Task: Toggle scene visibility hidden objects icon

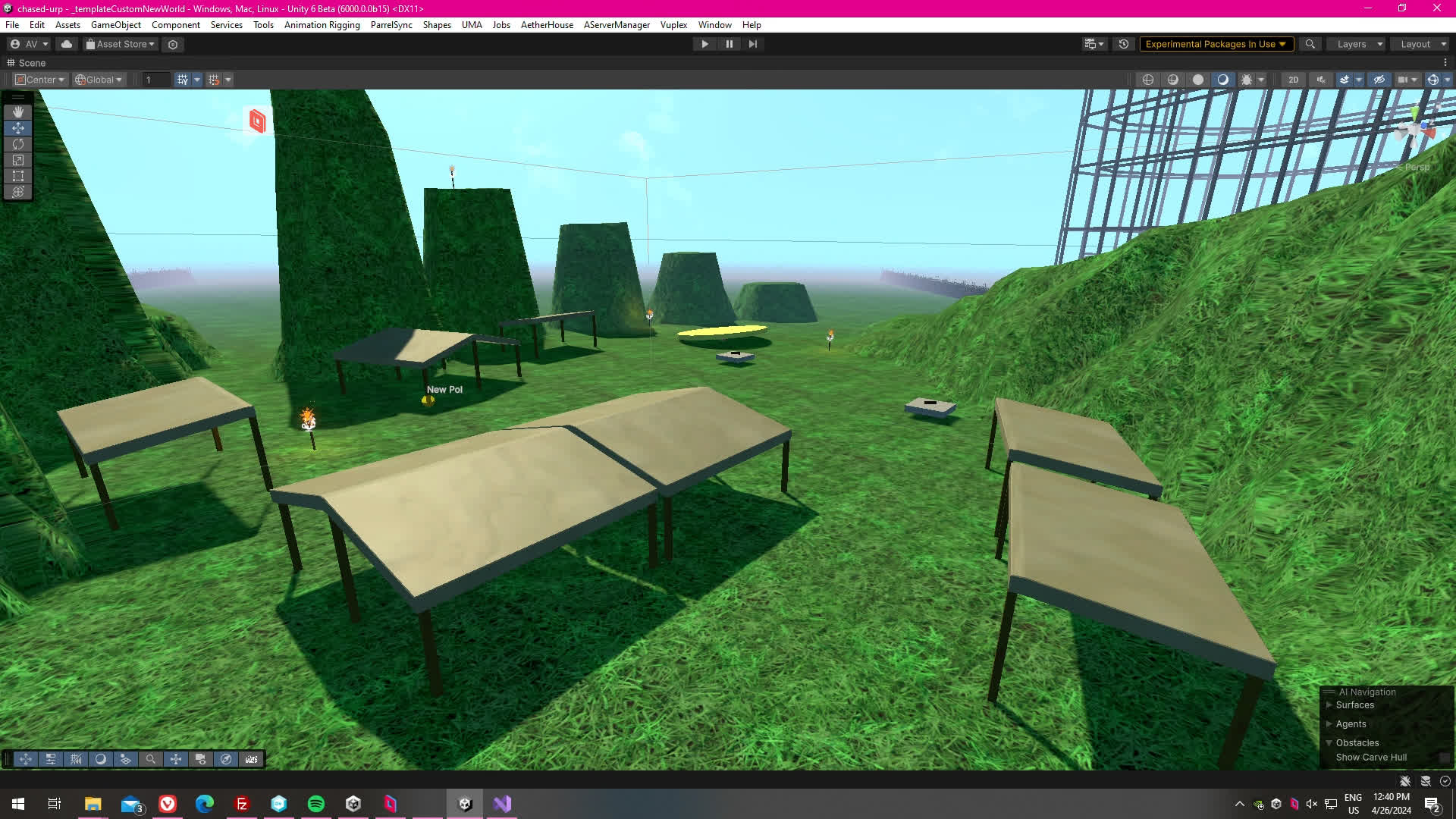Action: [x=1379, y=80]
